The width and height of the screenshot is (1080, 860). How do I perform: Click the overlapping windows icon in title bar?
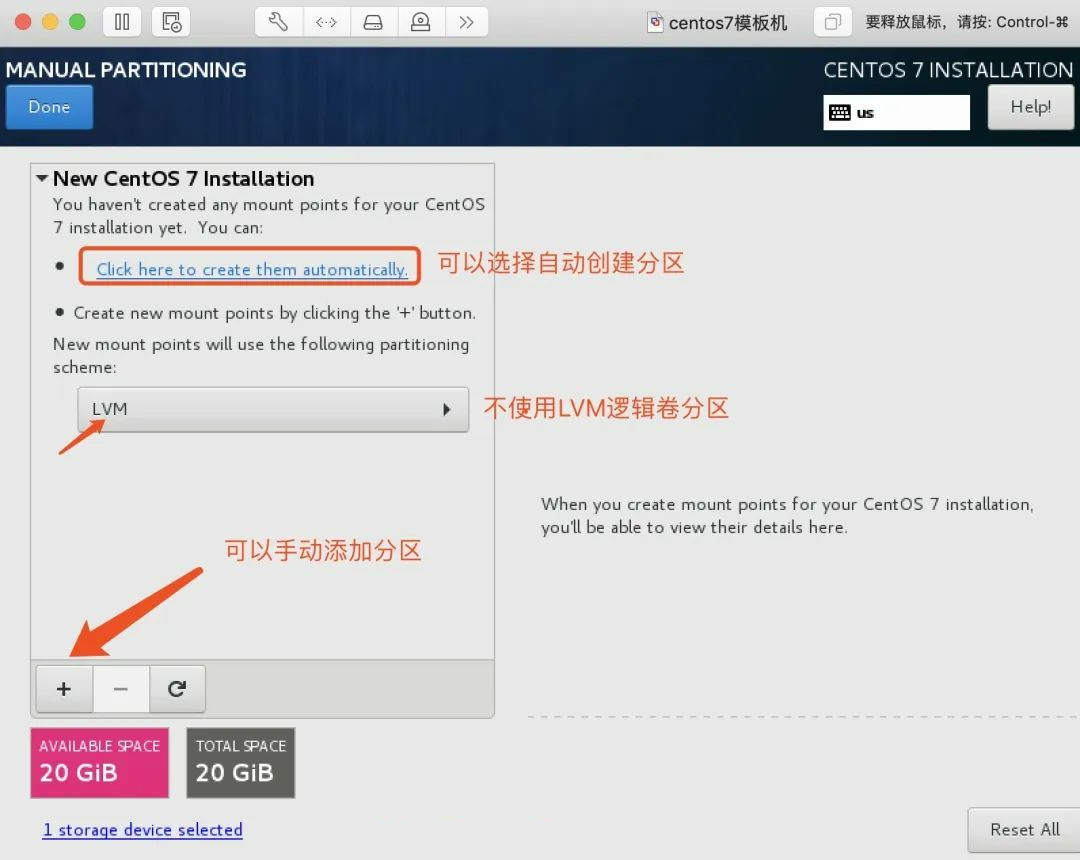pos(833,22)
